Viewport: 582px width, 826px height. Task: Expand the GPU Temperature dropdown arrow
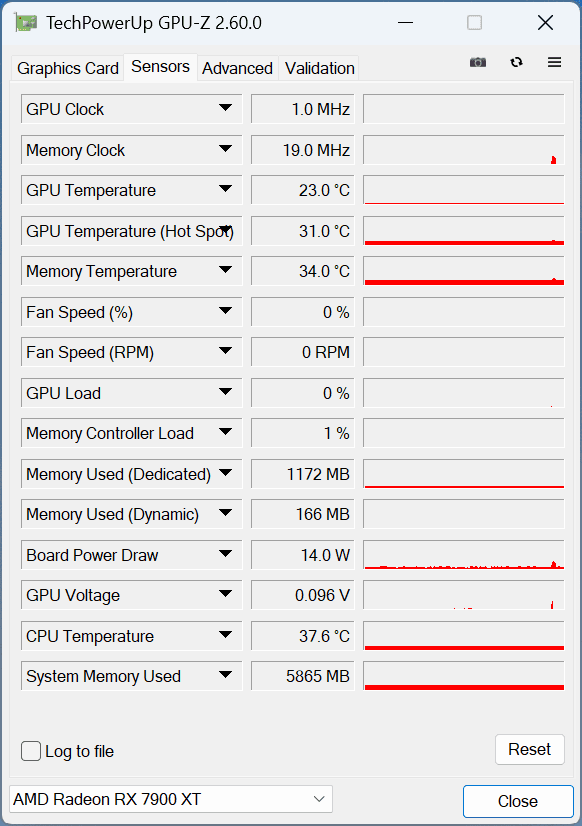225,189
